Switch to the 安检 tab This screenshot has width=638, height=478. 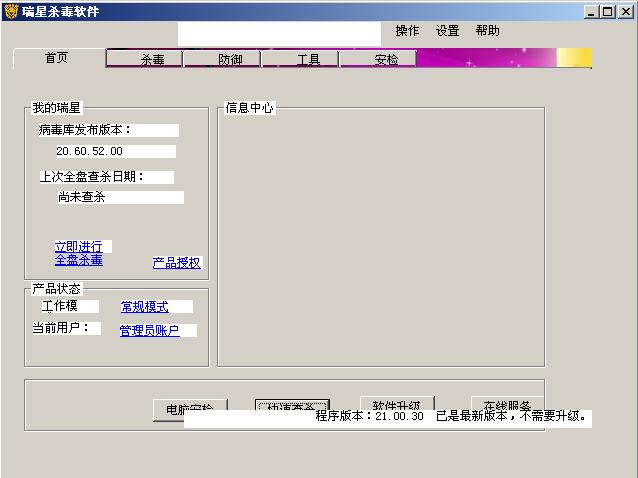pos(378,59)
